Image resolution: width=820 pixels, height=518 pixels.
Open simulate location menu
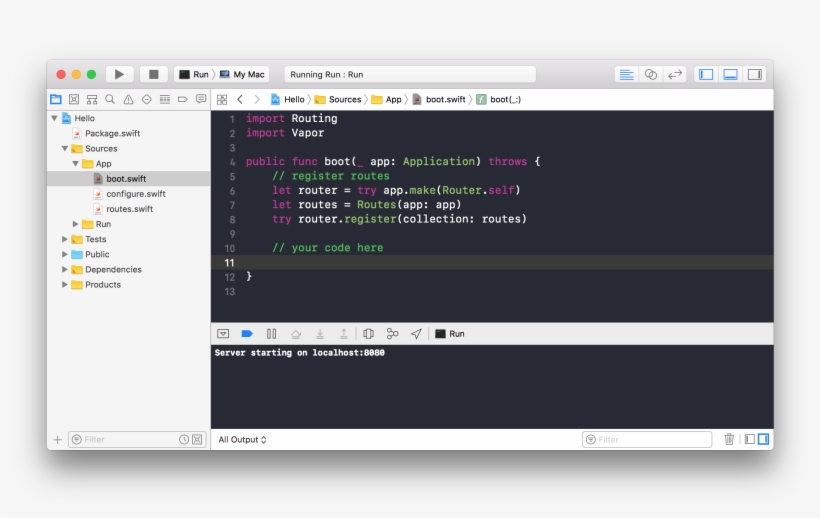point(416,333)
